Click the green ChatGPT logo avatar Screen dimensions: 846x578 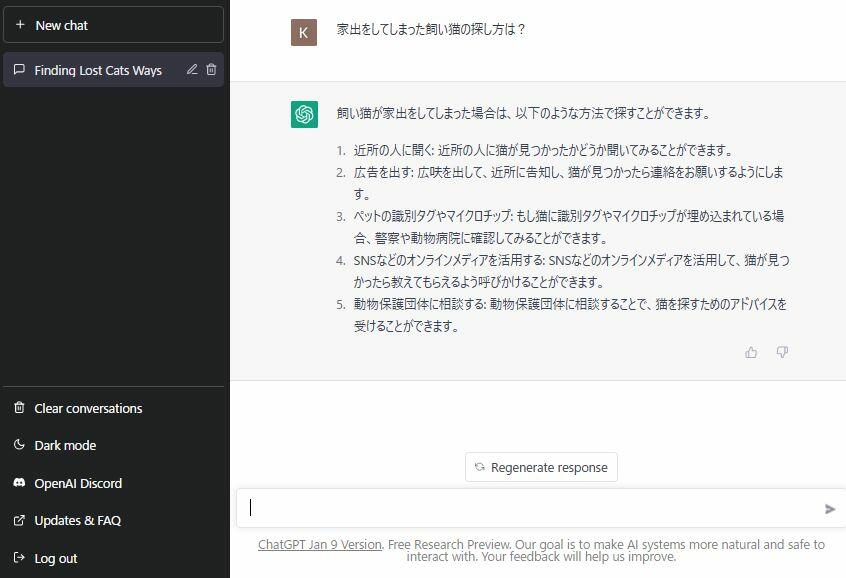[x=304, y=115]
